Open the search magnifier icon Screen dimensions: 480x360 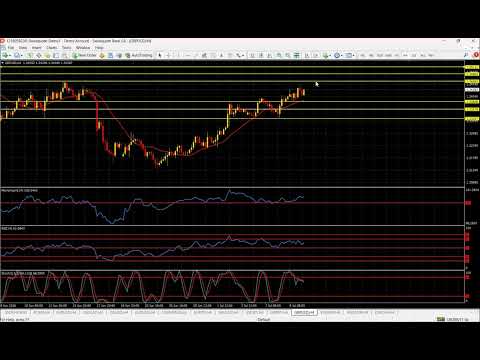(x=466, y=55)
